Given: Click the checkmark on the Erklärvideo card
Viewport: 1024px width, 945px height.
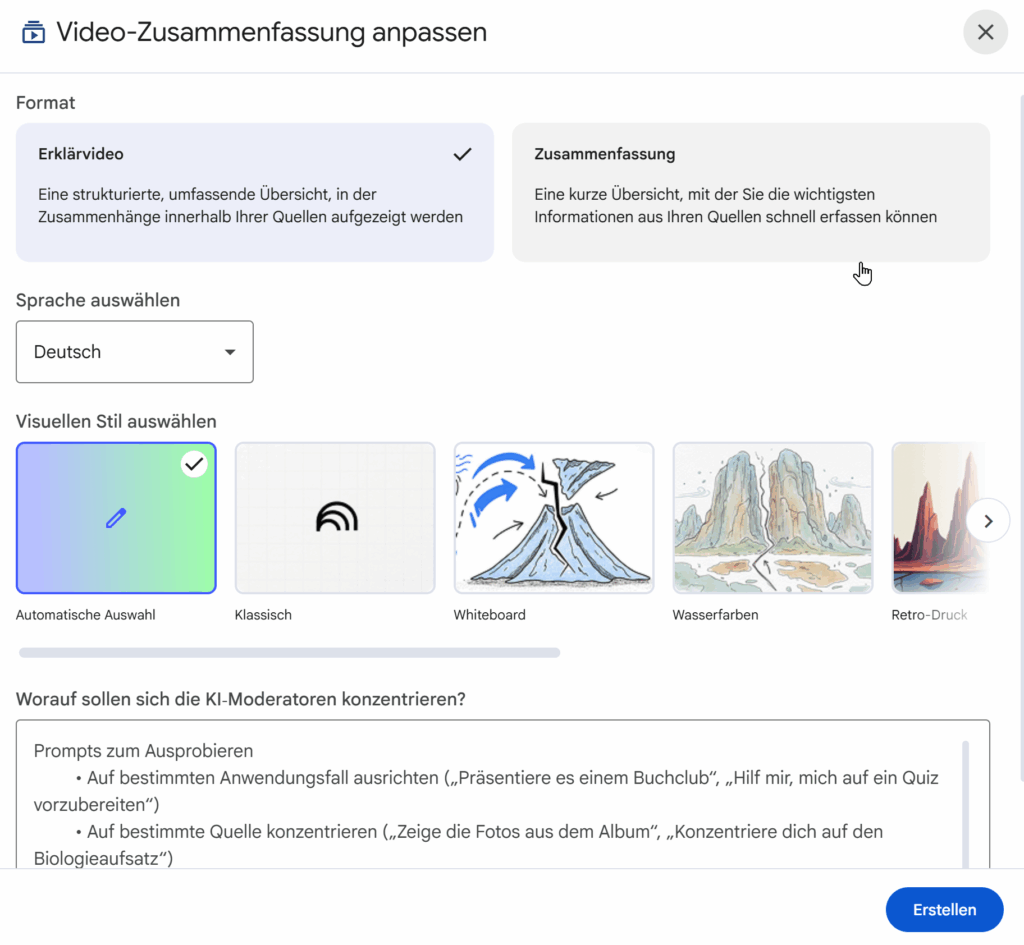Looking at the screenshot, I should tap(462, 154).
